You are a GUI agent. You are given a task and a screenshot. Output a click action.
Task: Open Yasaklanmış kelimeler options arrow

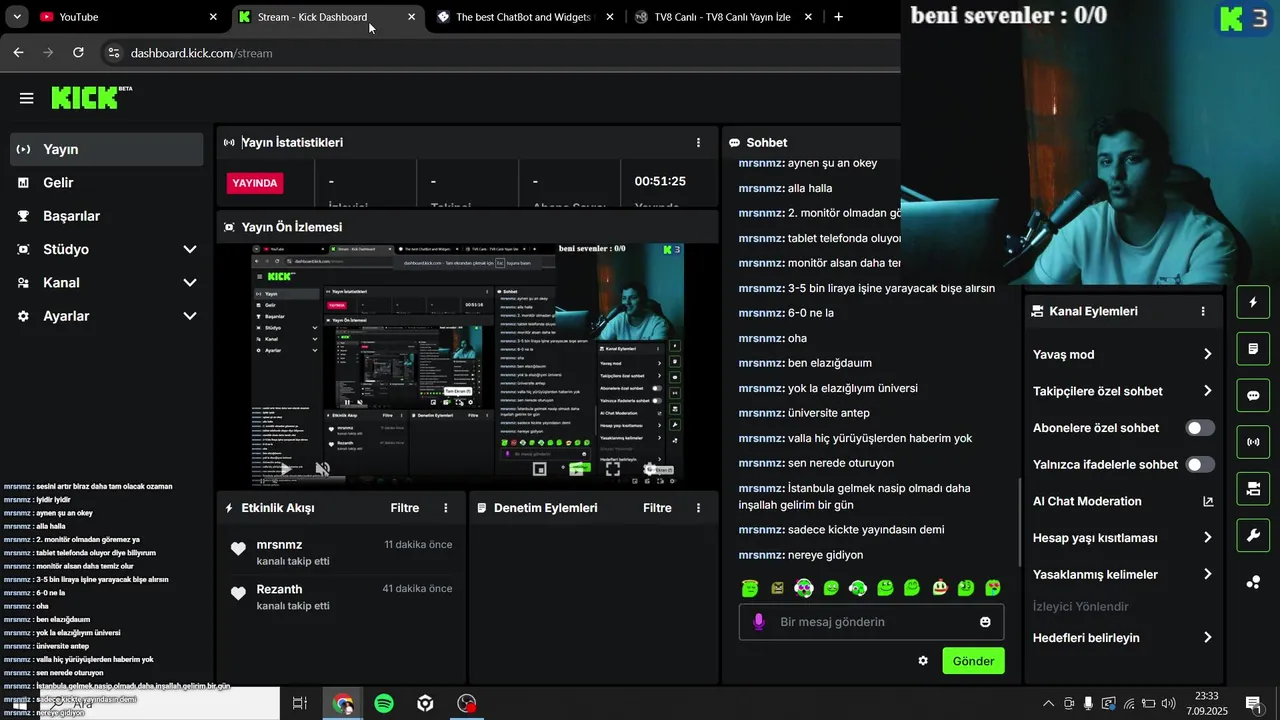[x=1207, y=575]
